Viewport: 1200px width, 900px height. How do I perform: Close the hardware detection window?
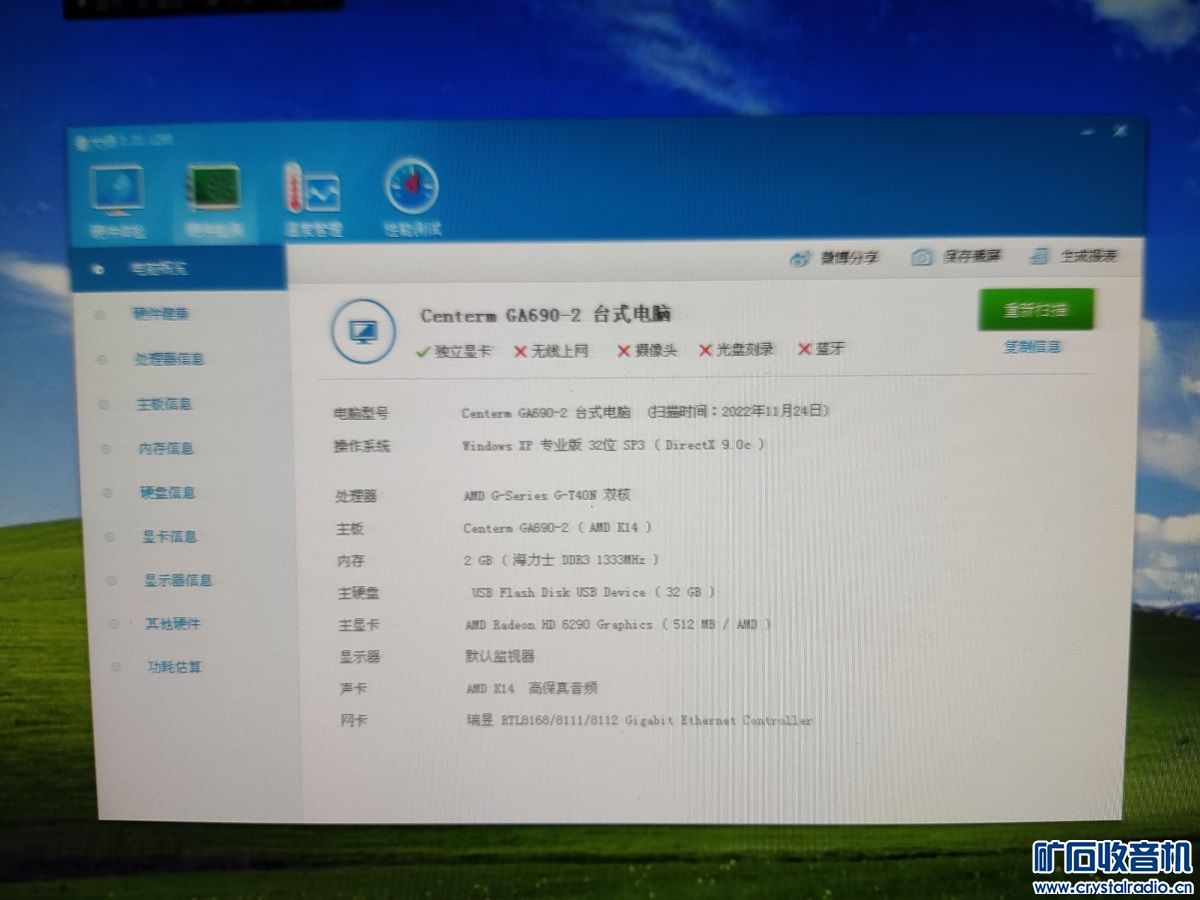1120,130
